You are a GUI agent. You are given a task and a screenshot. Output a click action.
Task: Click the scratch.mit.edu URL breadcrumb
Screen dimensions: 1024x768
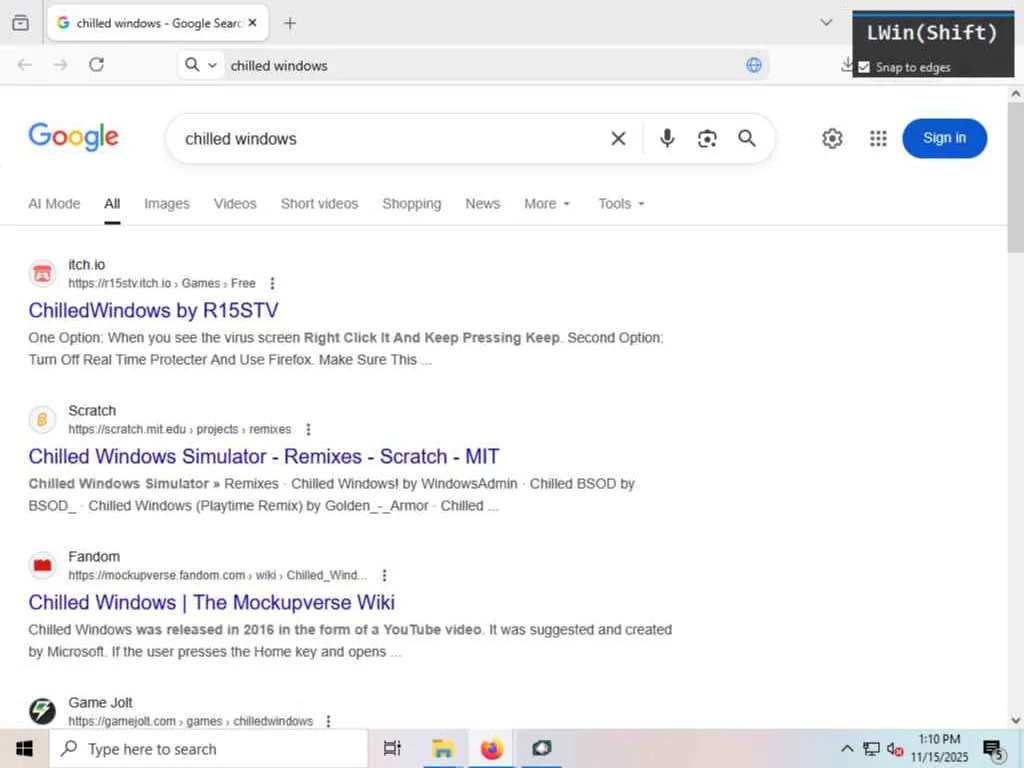pyautogui.click(x=180, y=429)
